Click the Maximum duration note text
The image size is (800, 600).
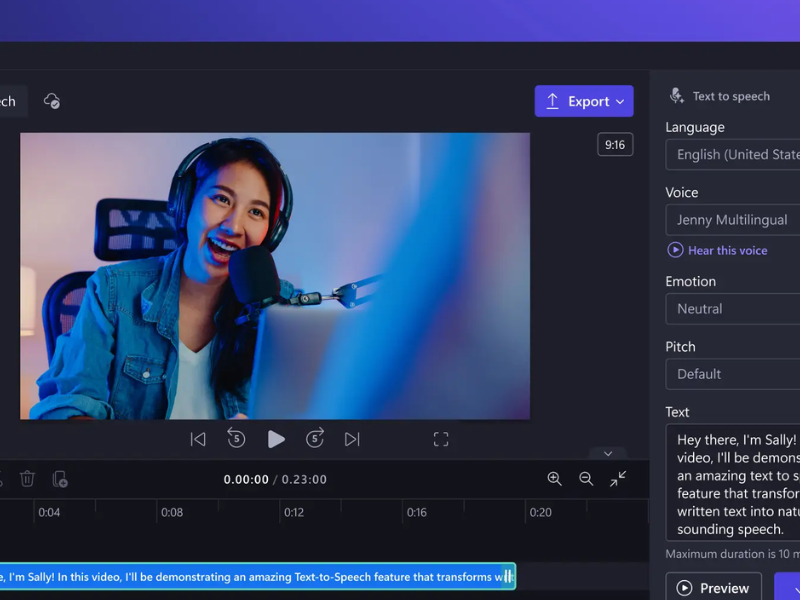click(733, 554)
